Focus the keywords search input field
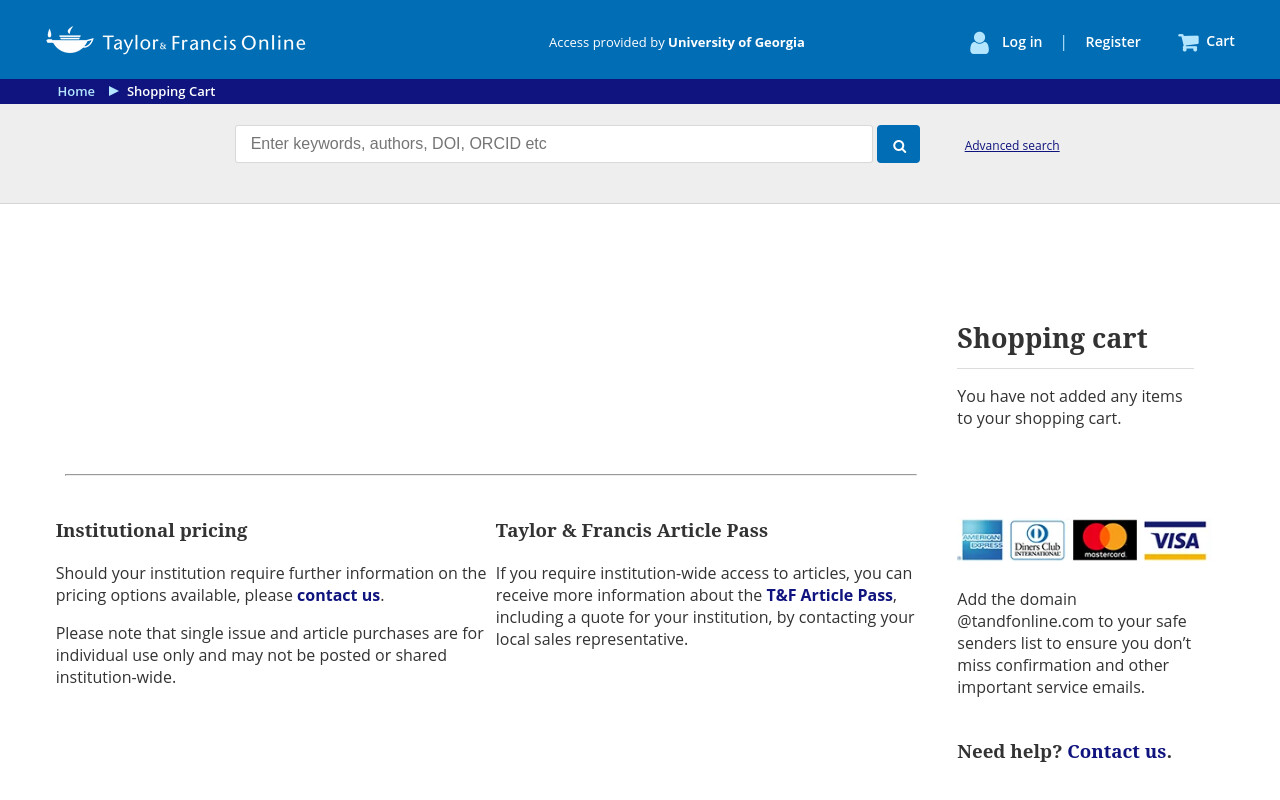The width and height of the screenshot is (1280, 800). pos(554,144)
